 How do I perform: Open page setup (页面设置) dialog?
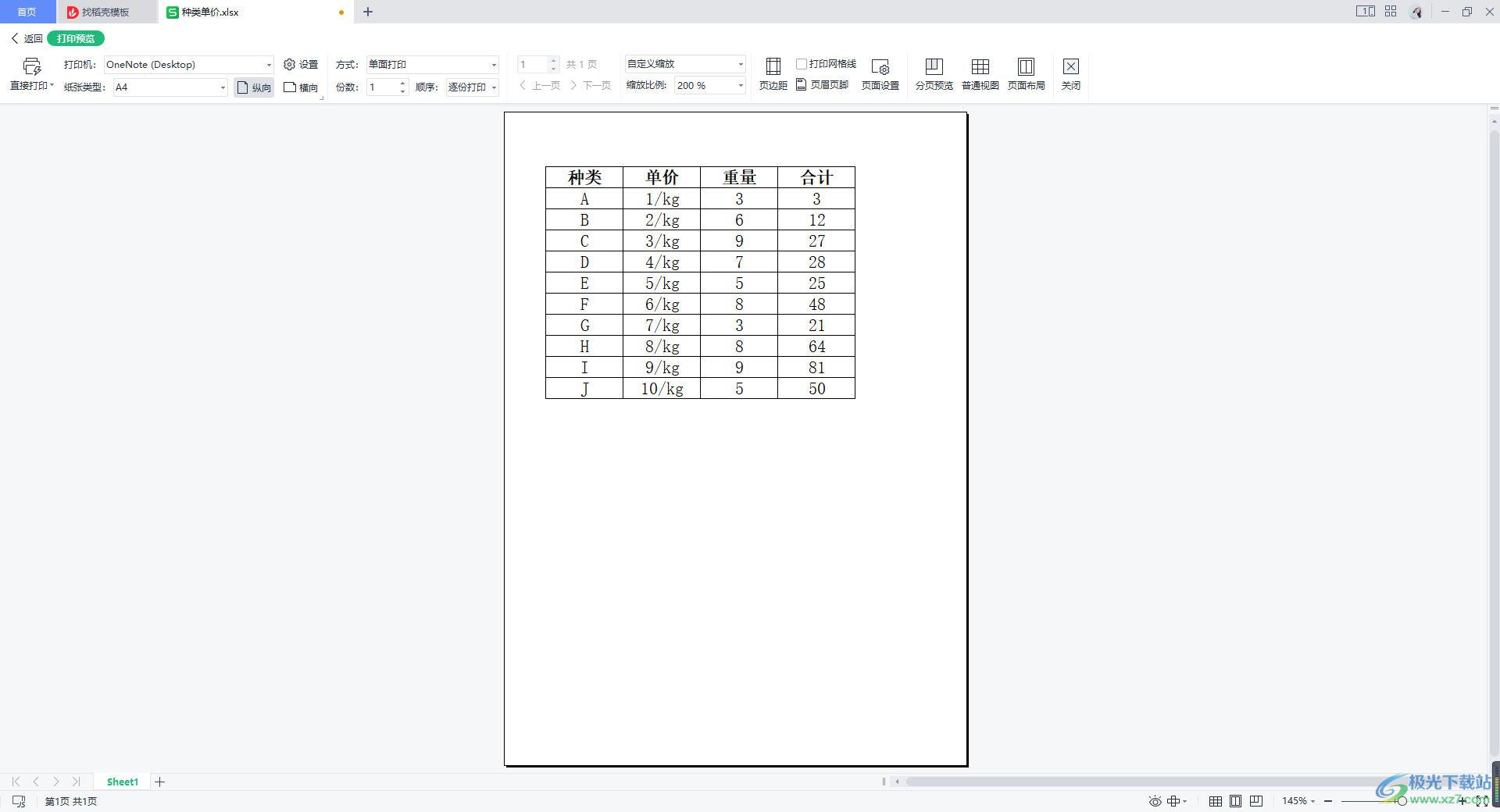pos(880,74)
